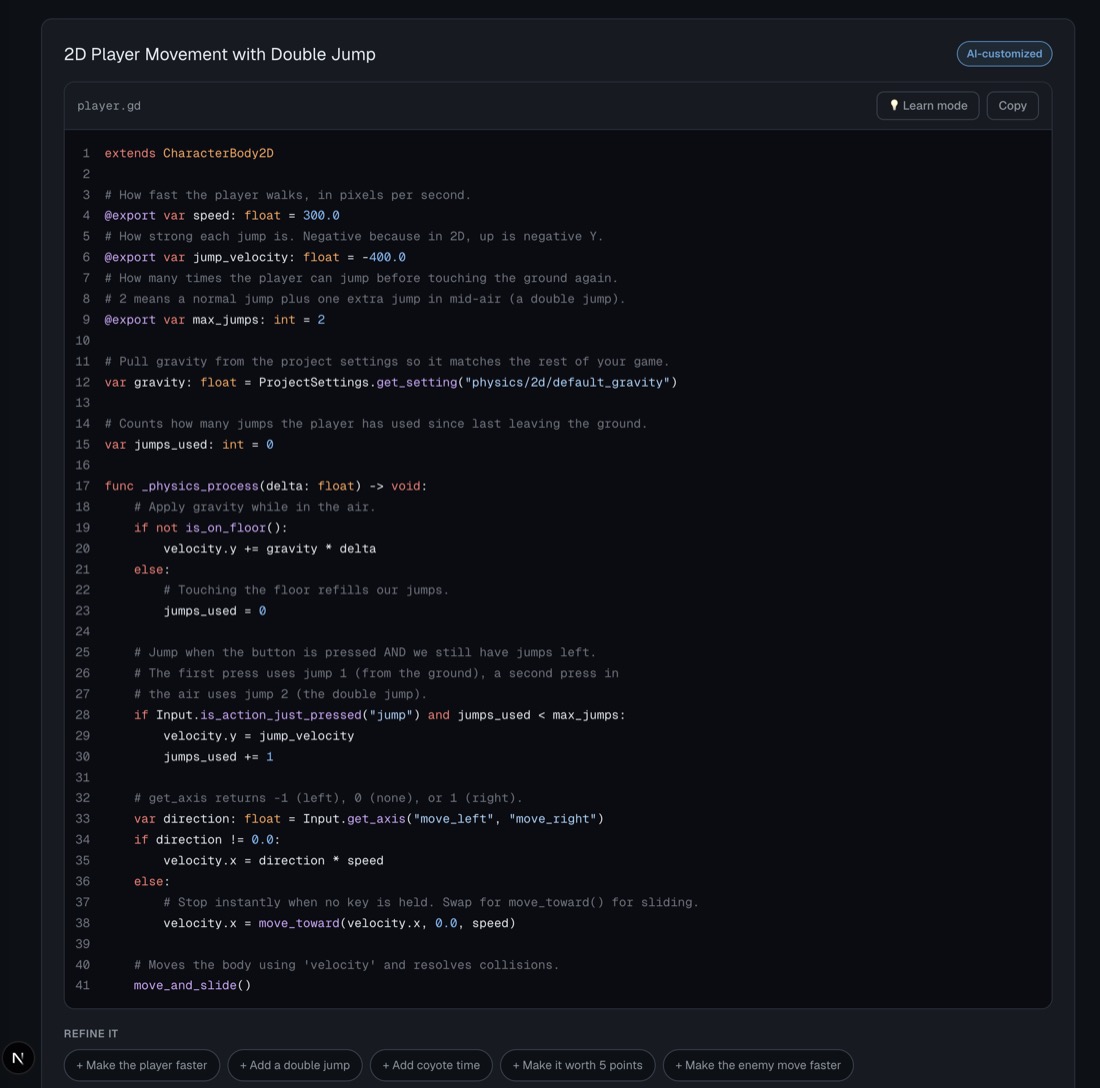Click 'velocity.y += gravity * delta' line
1100x1088 pixels.
point(269,549)
